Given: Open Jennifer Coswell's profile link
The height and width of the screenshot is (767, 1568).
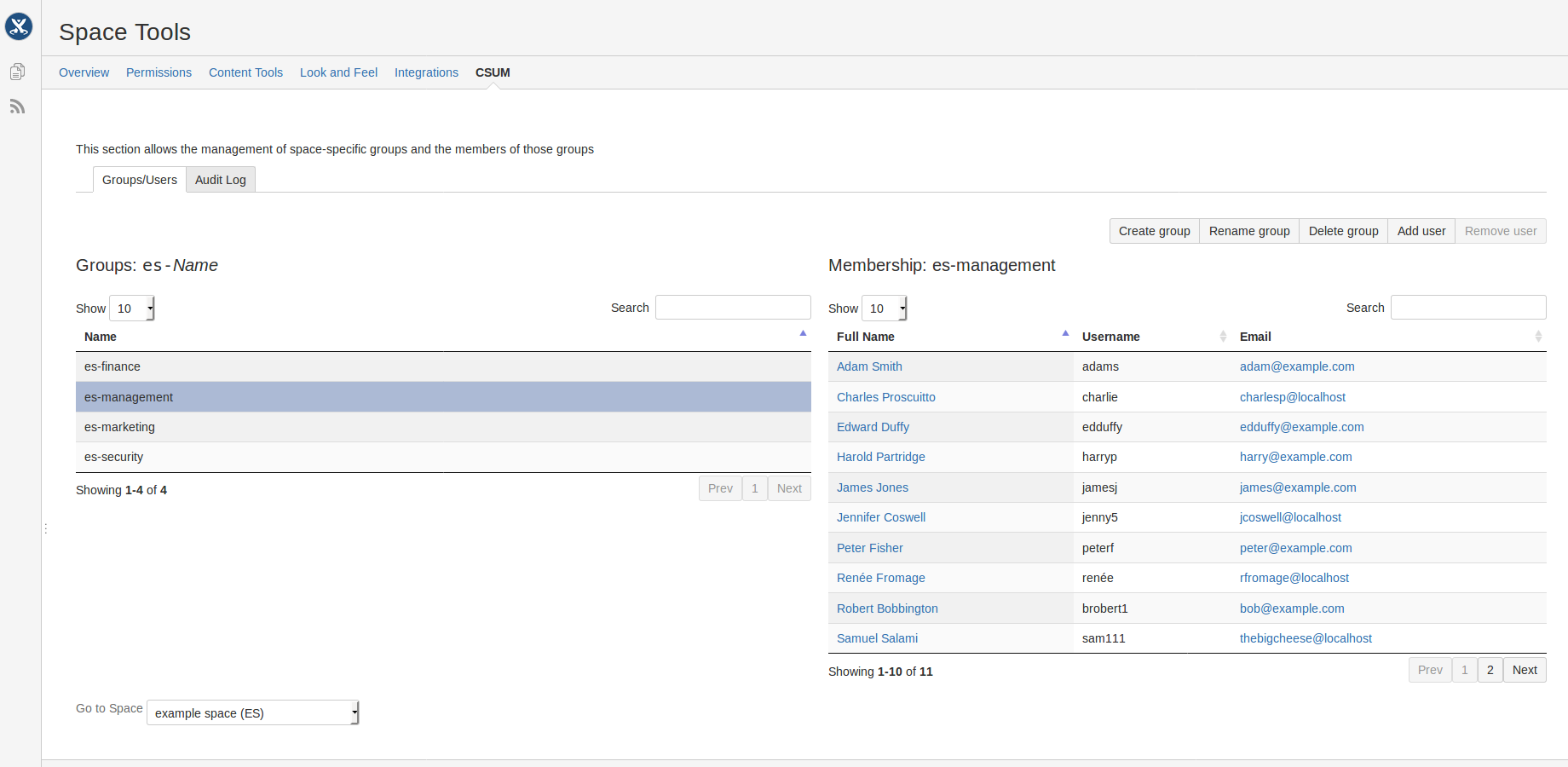Looking at the screenshot, I should (881, 517).
